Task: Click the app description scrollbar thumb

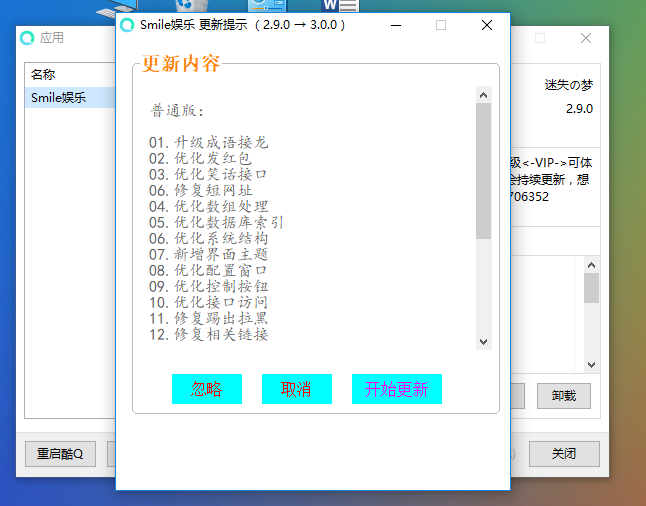Action: pos(591,288)
